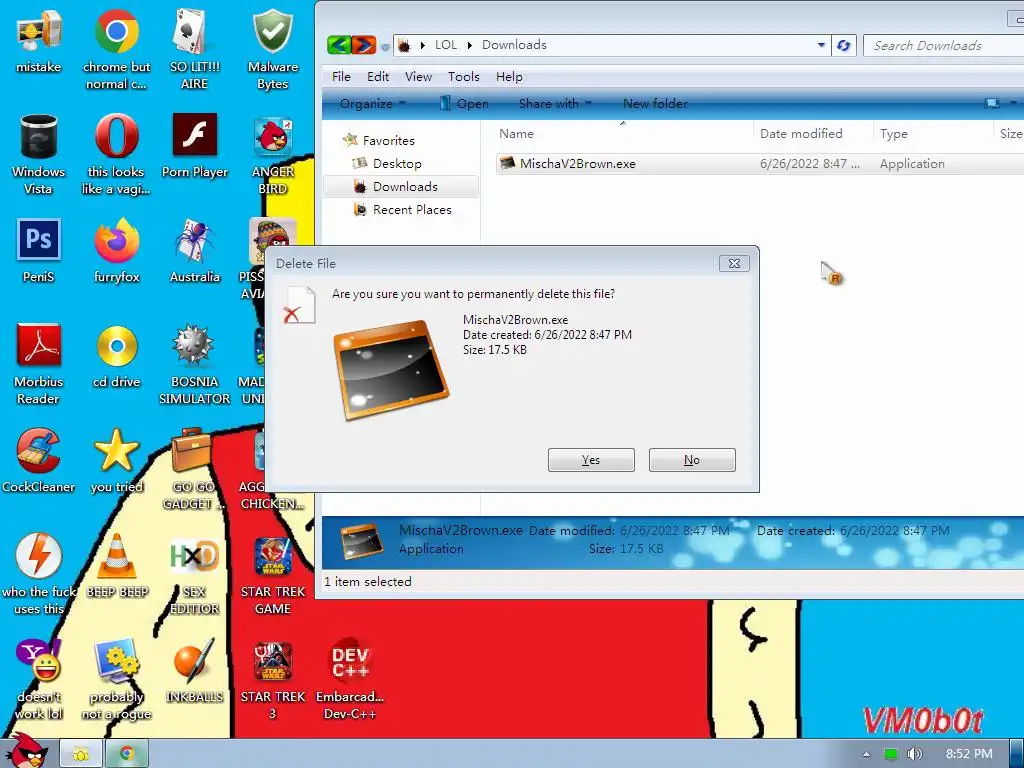Select the Windows Vista recycle bin icon

[x=39, y=154]
